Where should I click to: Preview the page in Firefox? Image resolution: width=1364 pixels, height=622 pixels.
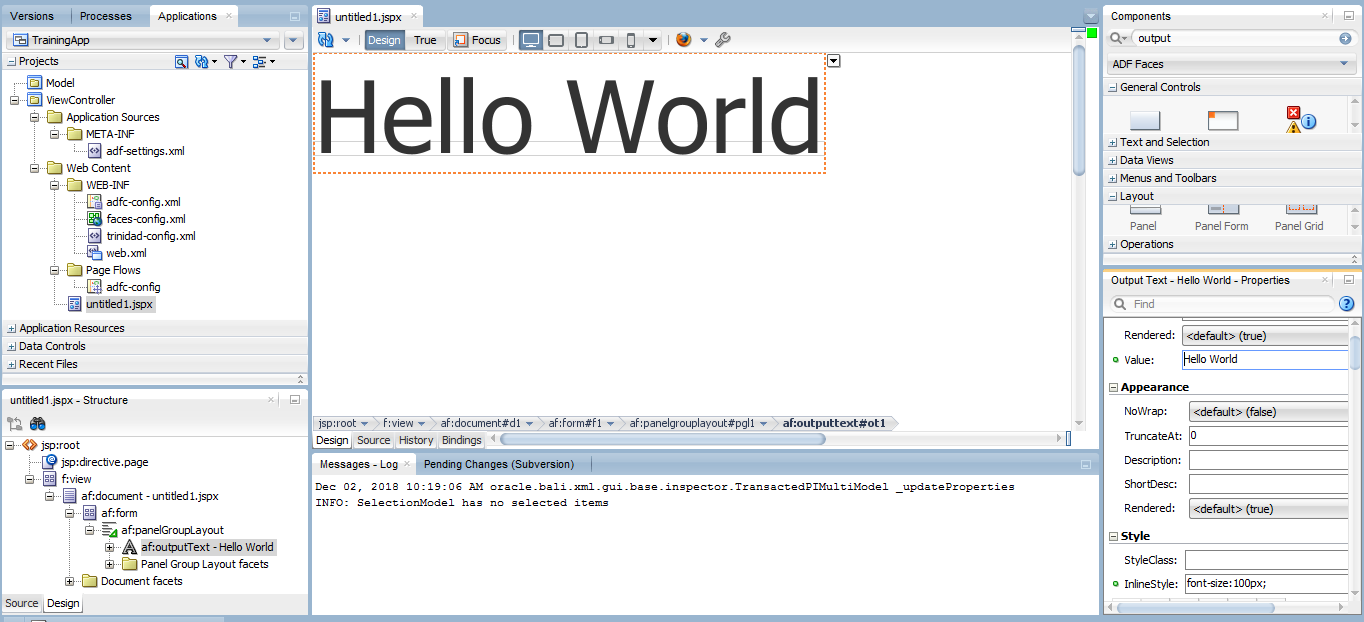tap(683, 40)
